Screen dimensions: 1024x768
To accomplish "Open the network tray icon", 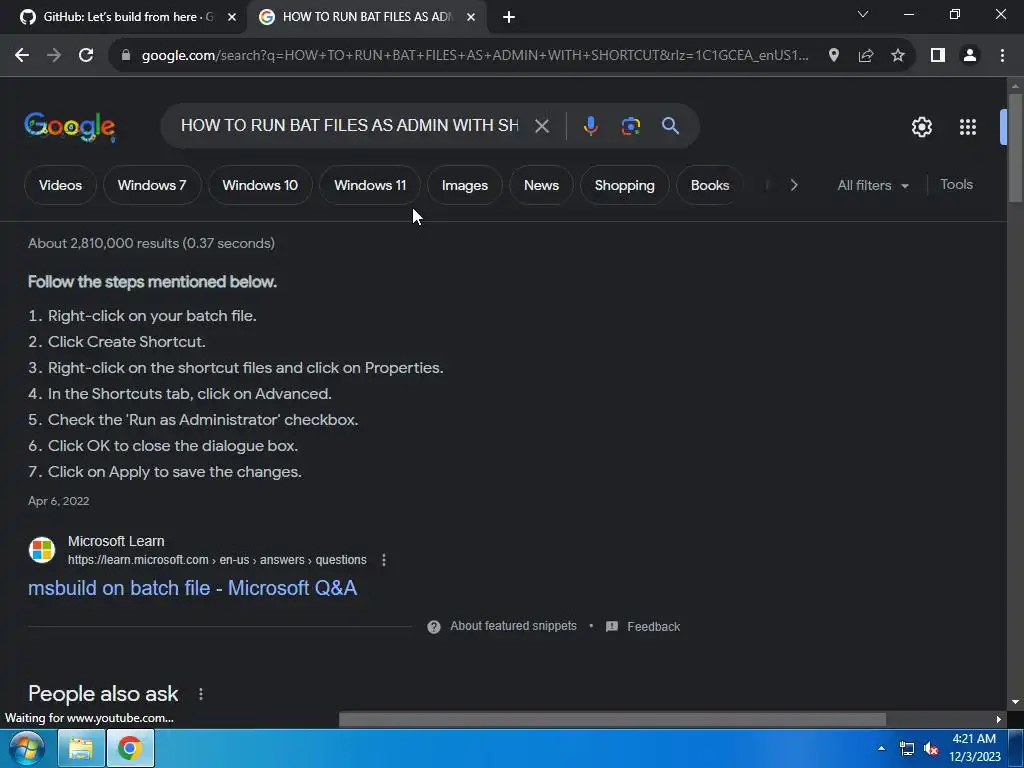I will click(x=906, y=749).
